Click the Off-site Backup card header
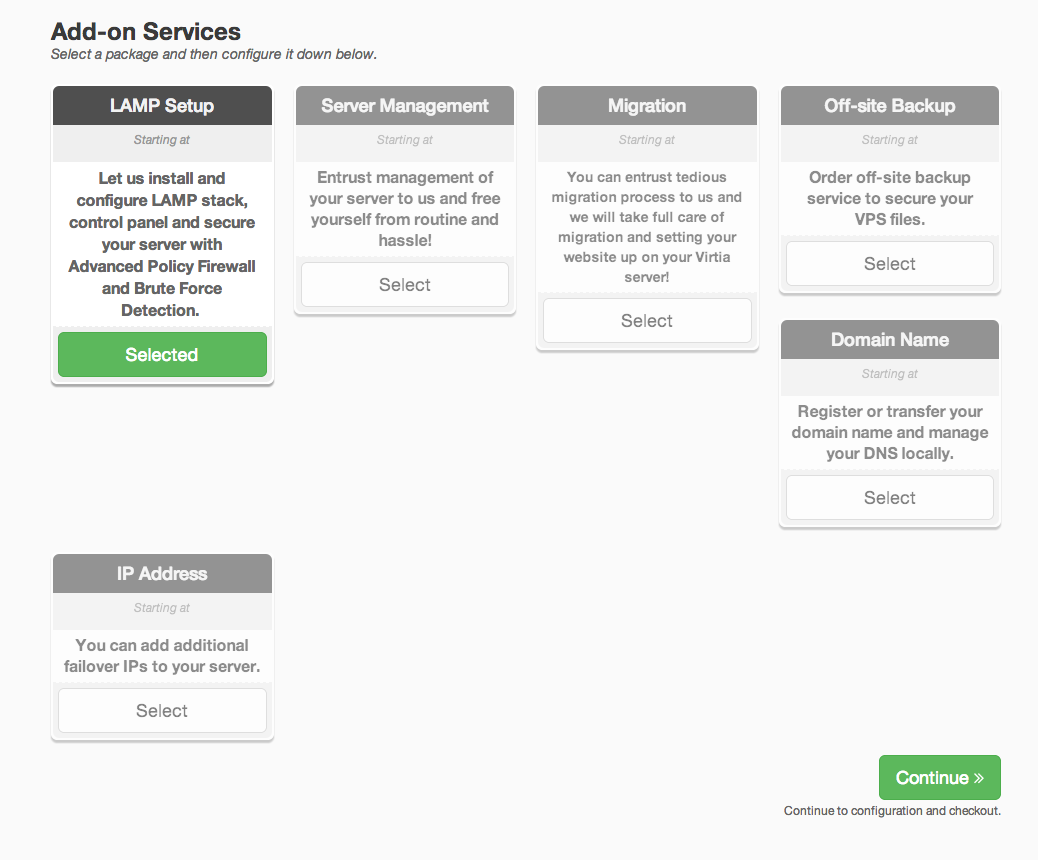The width and height of the screenshot is (1038, 860). (x=890, y=106)
